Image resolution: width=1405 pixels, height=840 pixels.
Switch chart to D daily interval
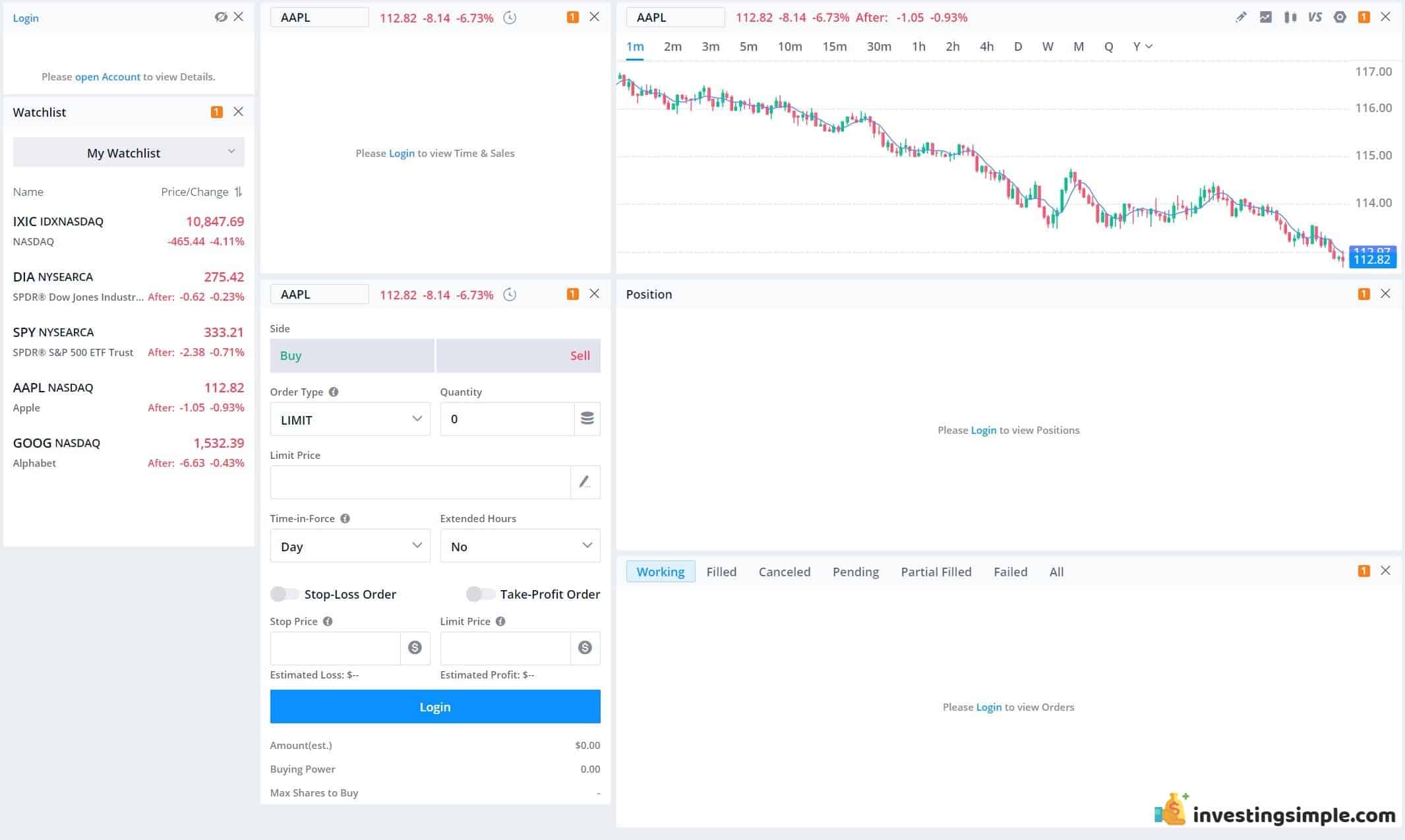pos(1018,47)
